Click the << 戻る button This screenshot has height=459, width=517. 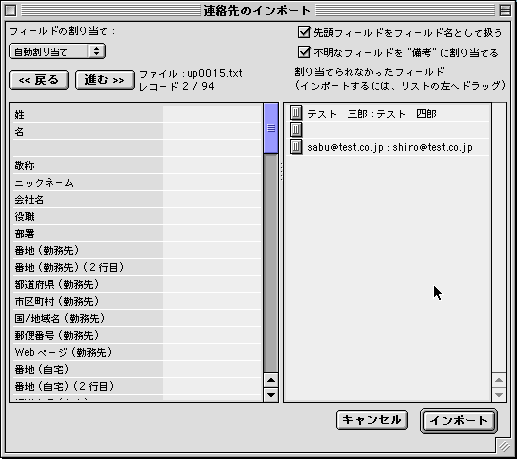39,80
